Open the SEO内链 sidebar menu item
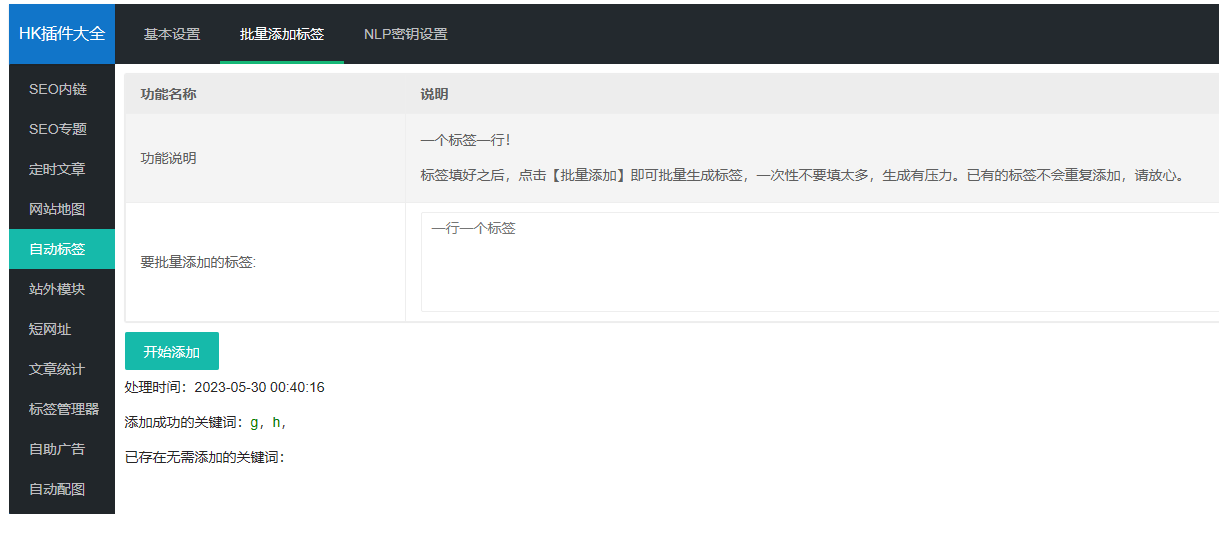The image size is (1219, 538). [58, 89]
